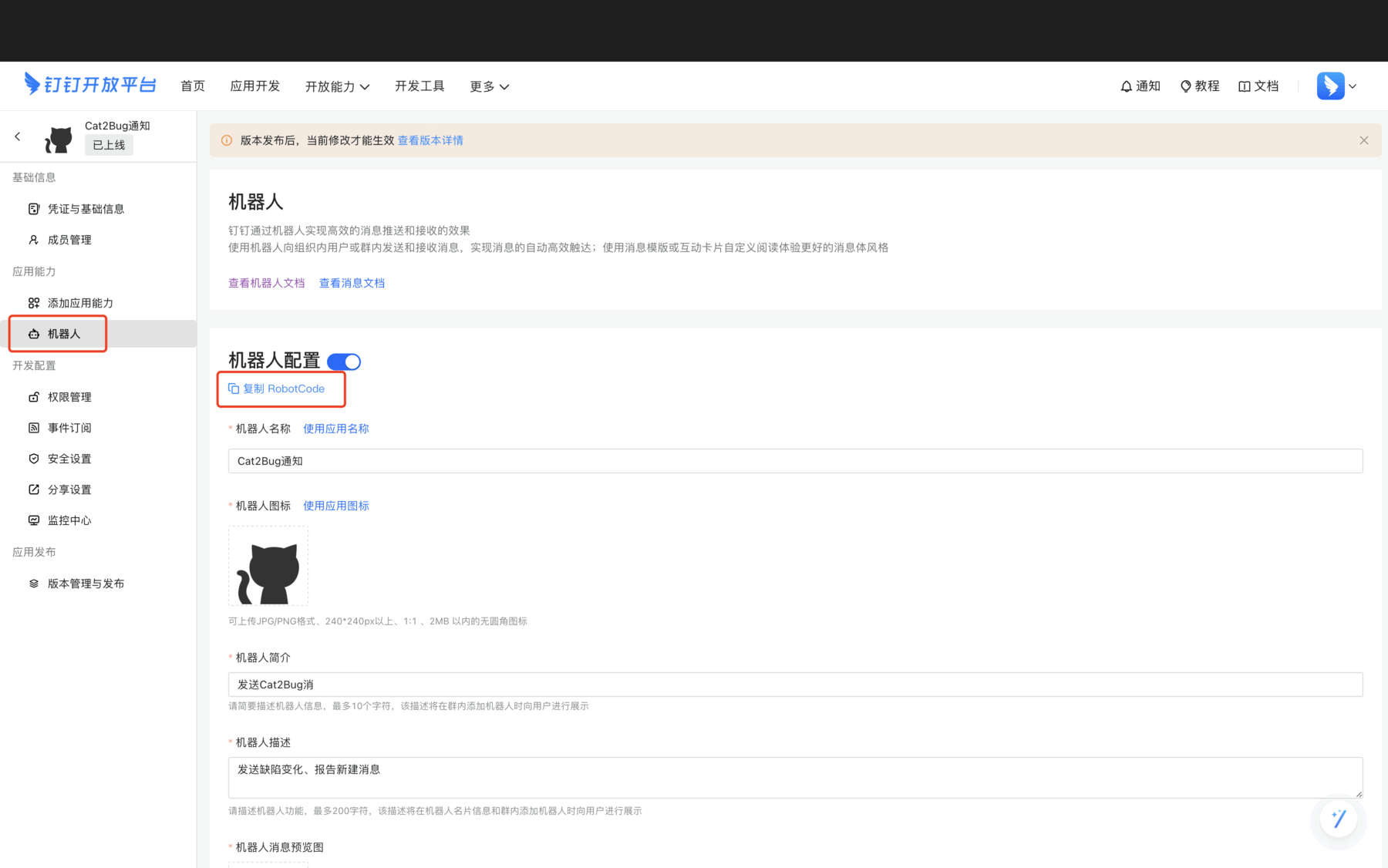Click 复制 RobotCode link

[x=284, y=389]
